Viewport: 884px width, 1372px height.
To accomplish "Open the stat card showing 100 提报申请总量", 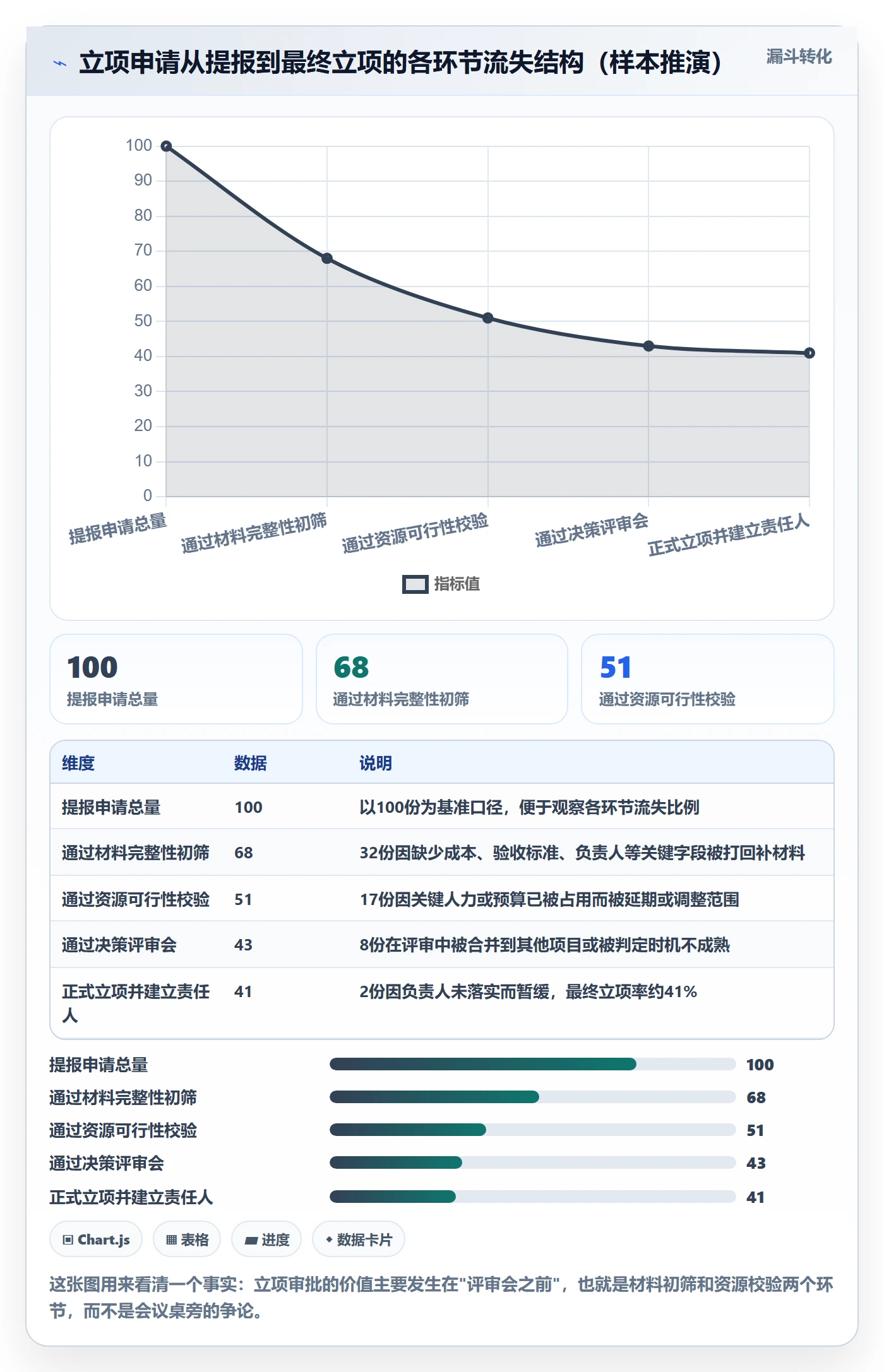I will (x=176, y=679).
